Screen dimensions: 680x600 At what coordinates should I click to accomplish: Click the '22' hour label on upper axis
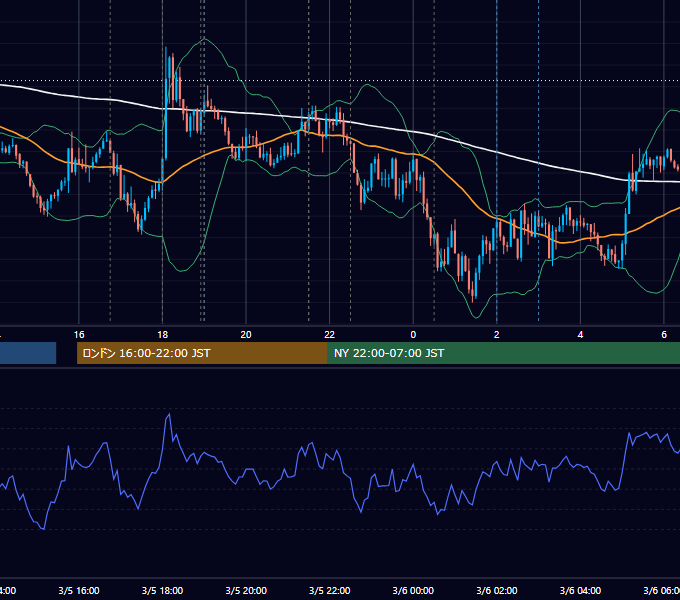330,335
